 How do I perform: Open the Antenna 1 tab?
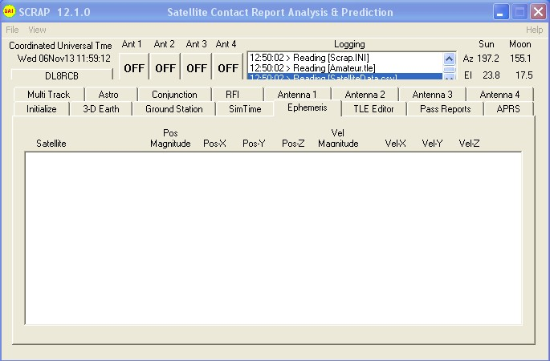[297, 94]
